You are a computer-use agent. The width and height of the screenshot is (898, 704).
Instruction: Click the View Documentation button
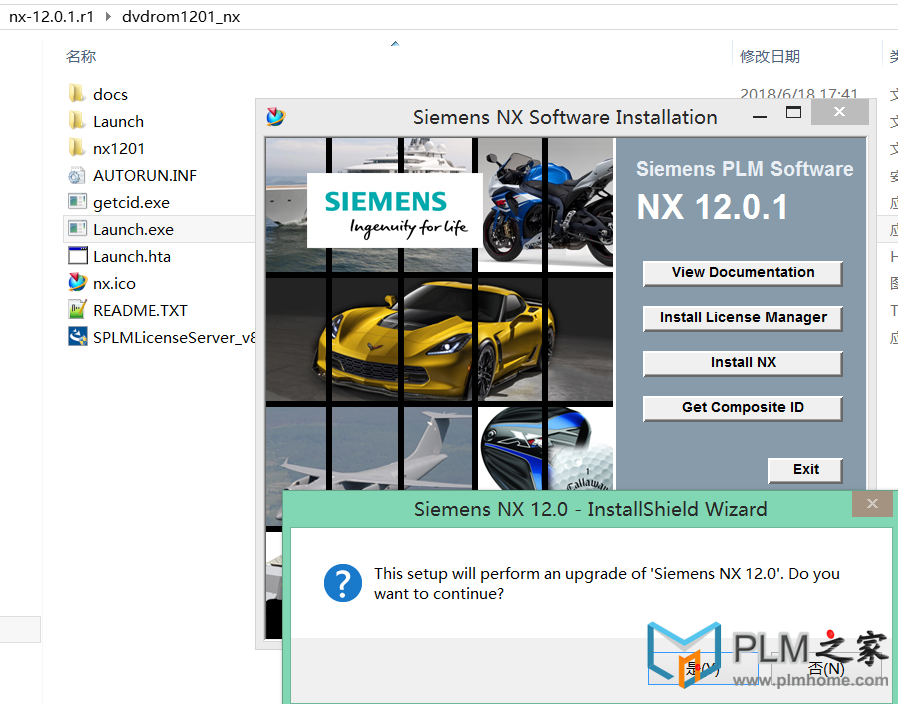click(743, 273)
